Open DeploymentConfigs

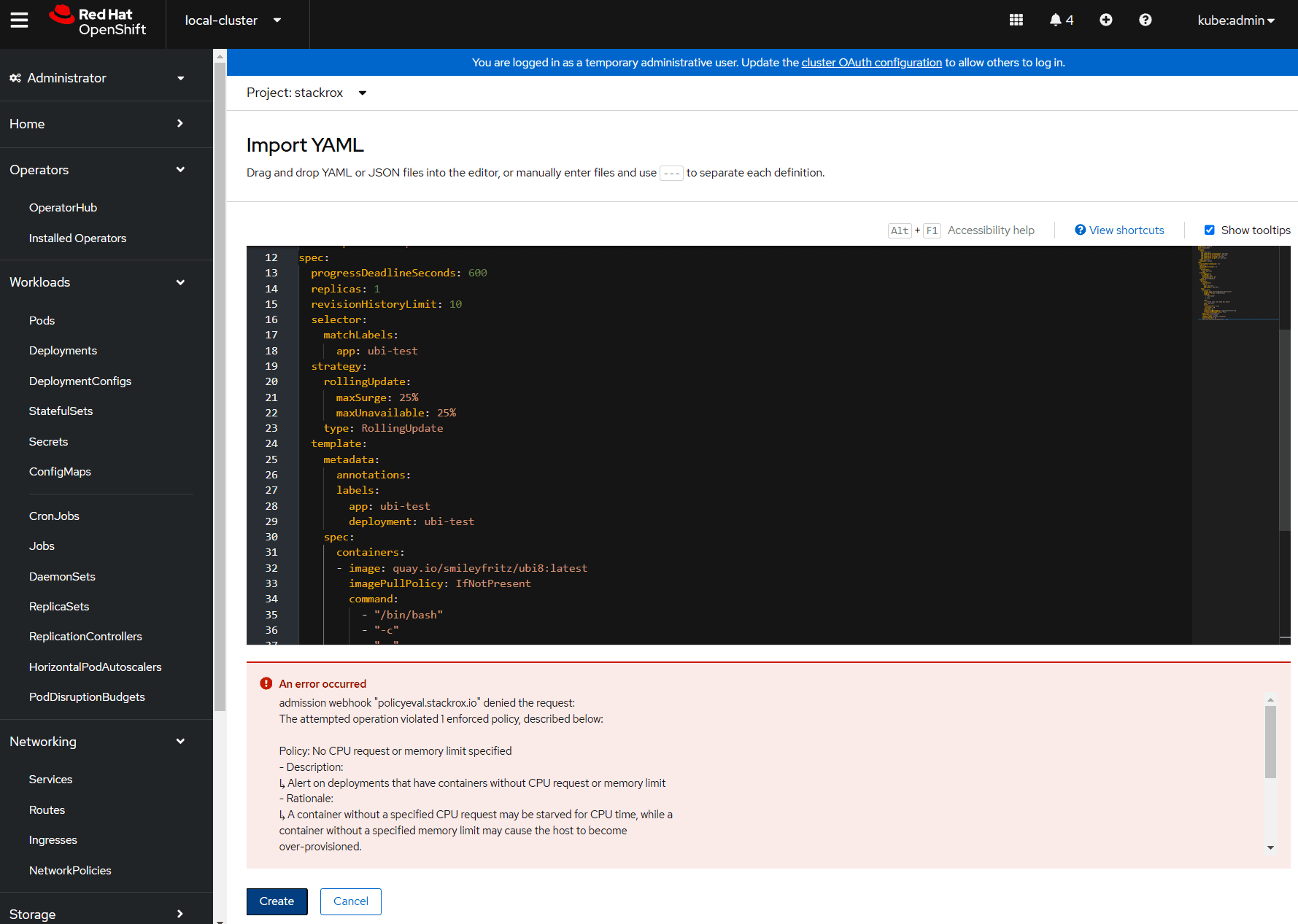[80, 381]
